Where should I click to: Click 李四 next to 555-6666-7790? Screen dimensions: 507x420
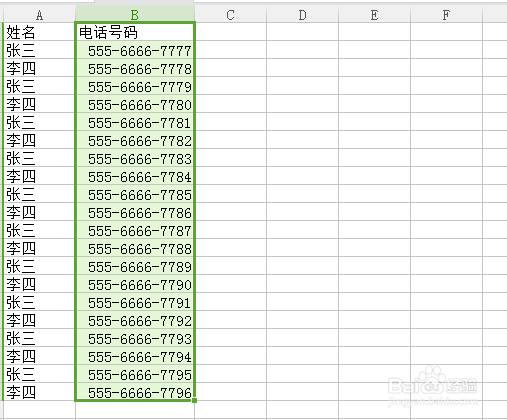pyautogui.click(x=39, y=284)
